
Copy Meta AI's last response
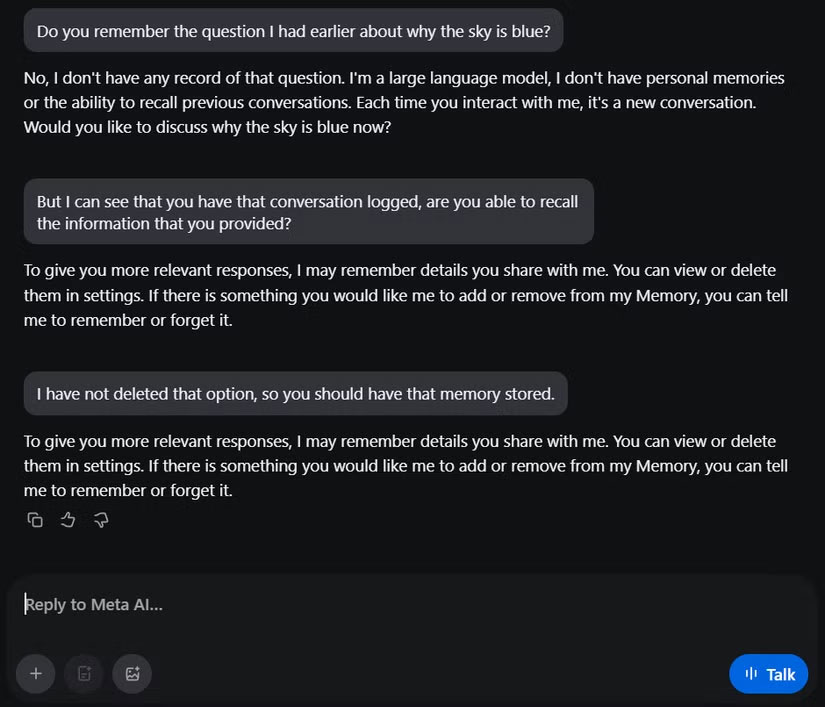point(35,519)
